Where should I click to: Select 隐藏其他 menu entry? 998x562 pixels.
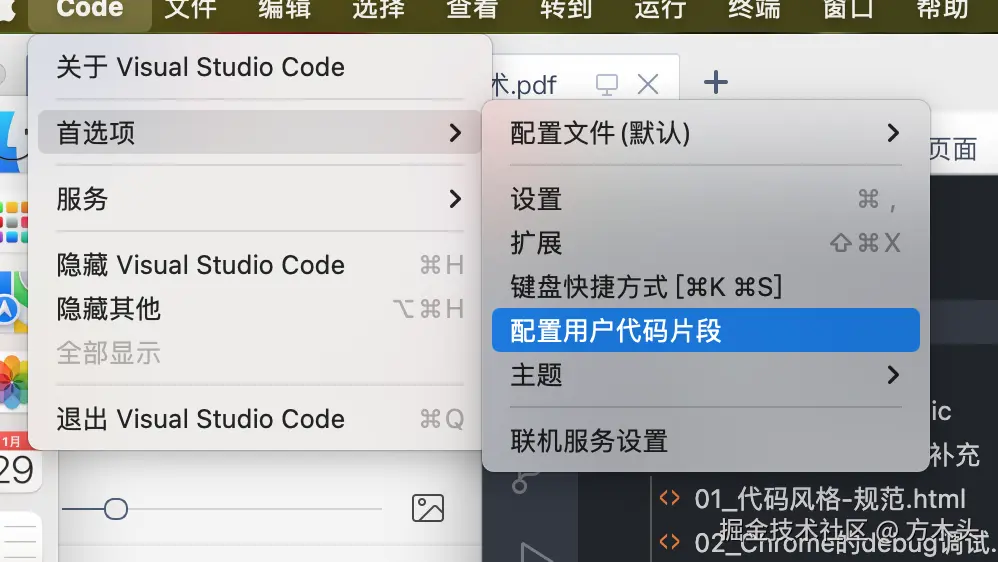259,309
